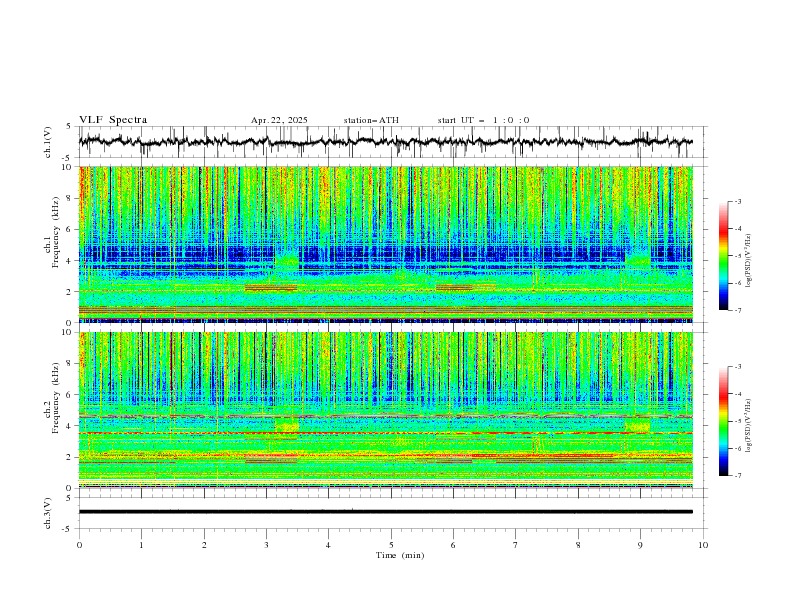792x612 pixels.
Task: Click the ch.1 'Frequency (kHz)' axis label
Action: 56,232
